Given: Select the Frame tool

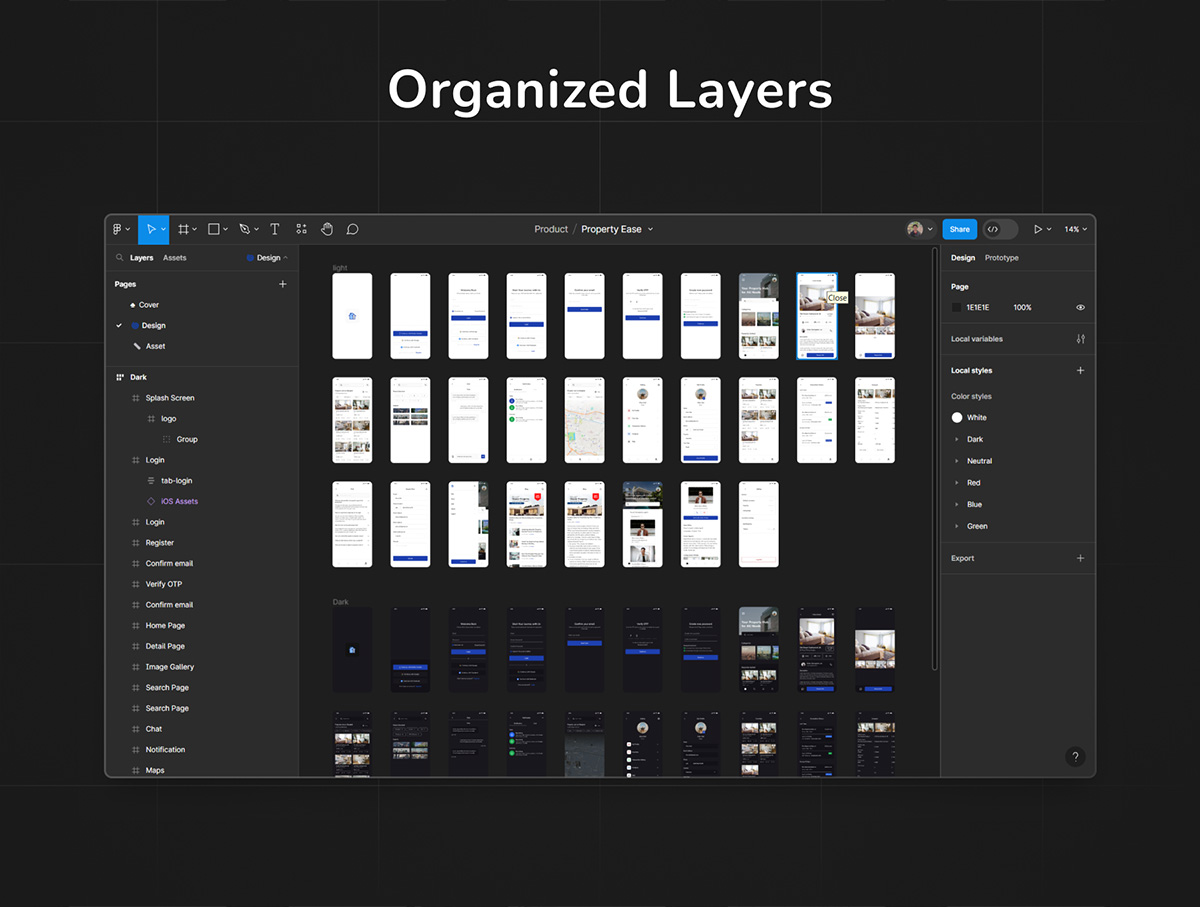Looking at the screenshot, I should [x=184, y=229].
